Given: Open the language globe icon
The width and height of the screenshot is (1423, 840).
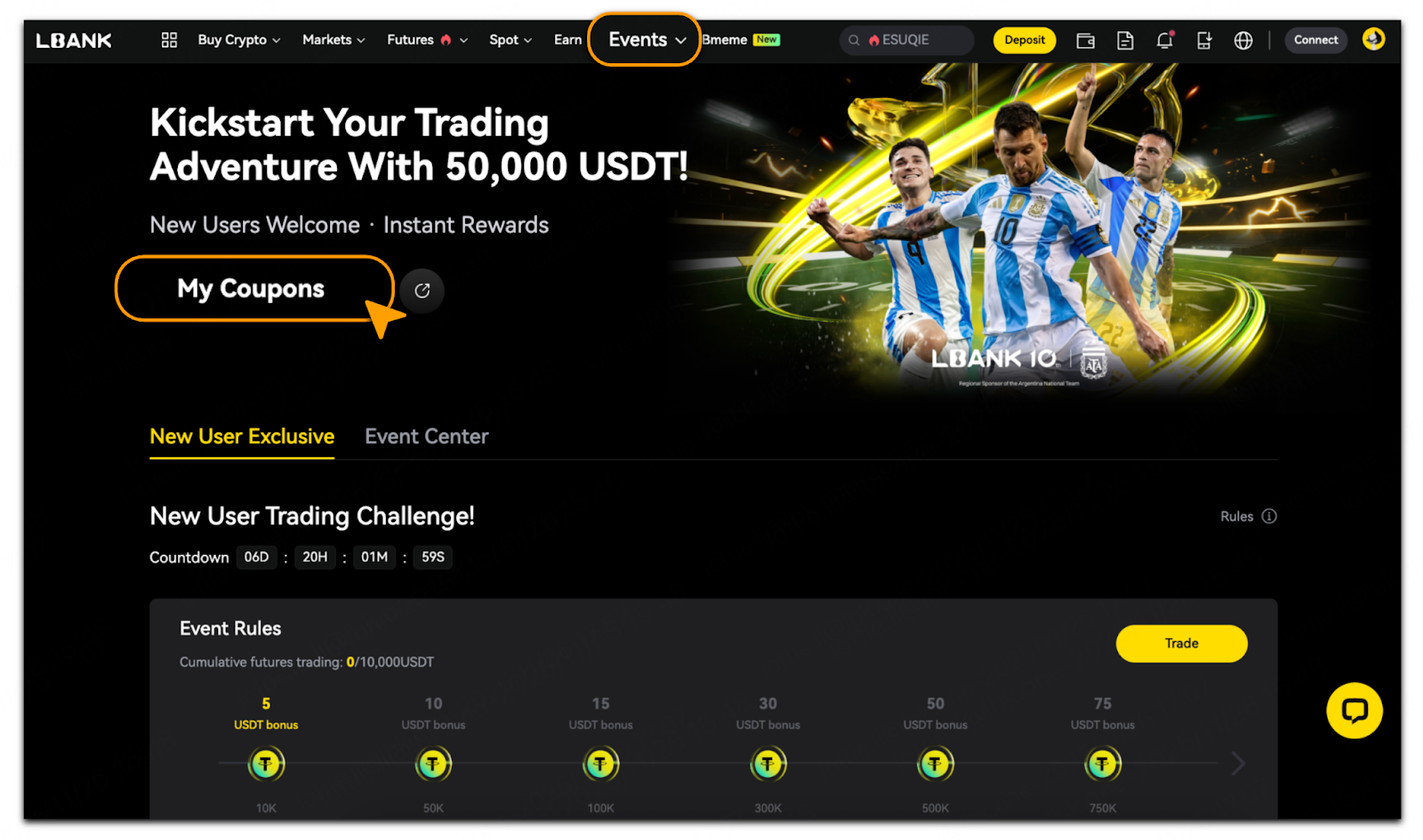Looking at the screenshot, I should coord(1243,40).
